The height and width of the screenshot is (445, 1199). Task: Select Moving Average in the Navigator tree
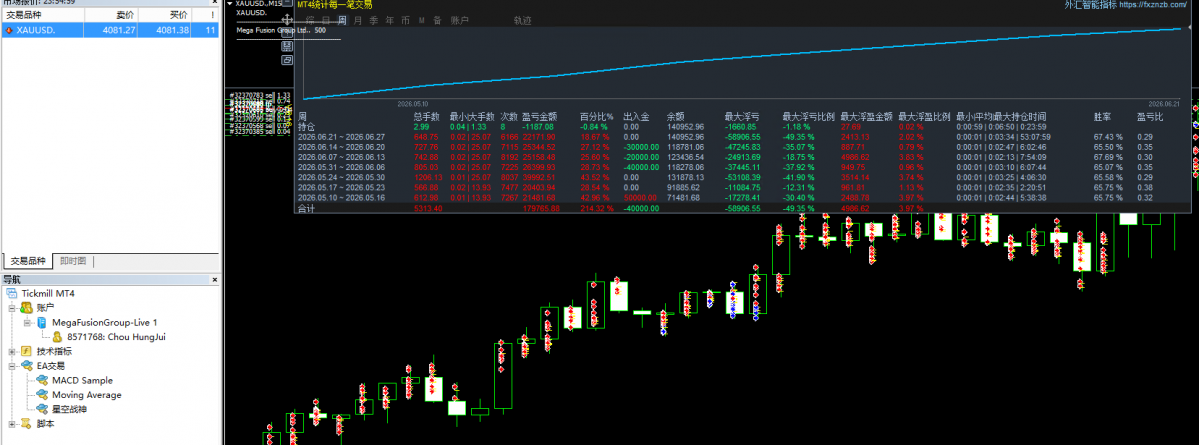86,395
